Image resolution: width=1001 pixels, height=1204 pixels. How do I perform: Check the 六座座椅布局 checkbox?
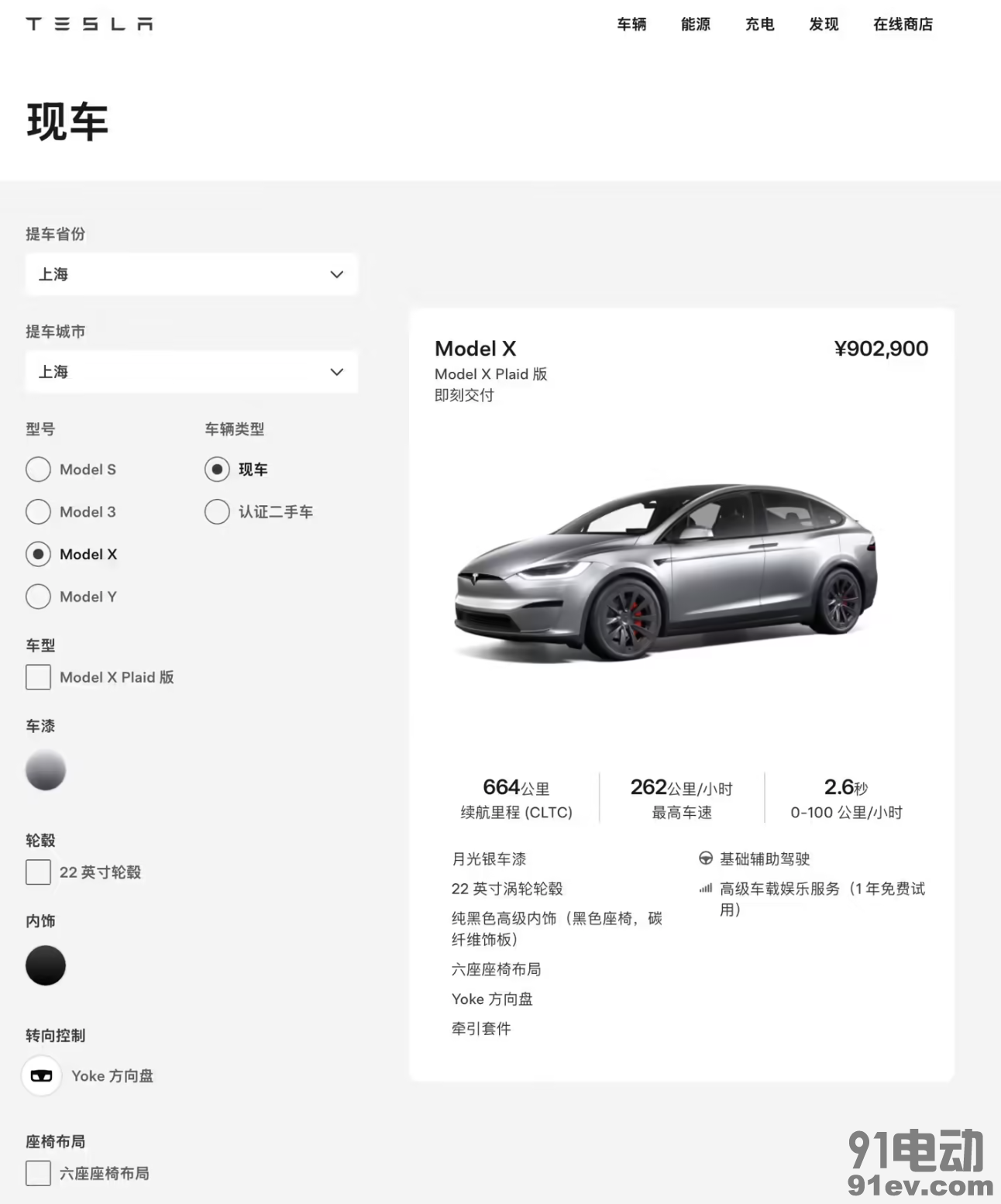click(x=38, y=1173)
